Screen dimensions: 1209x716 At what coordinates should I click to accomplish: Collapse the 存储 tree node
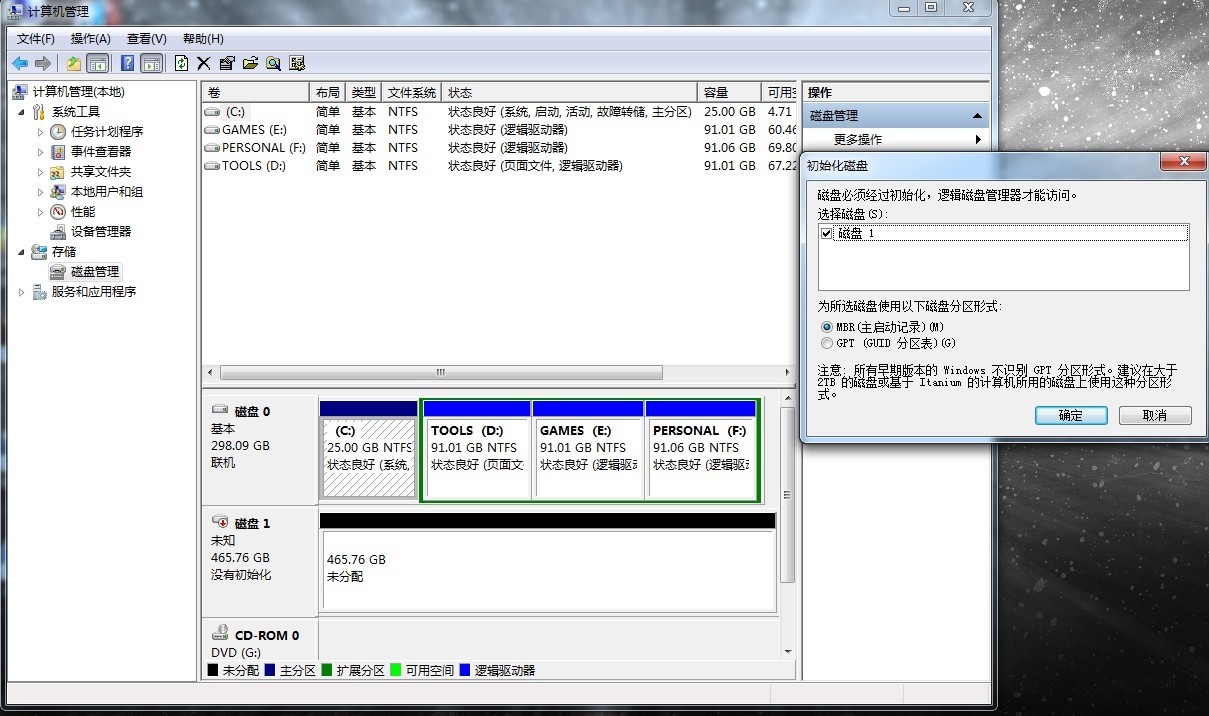(22, 252)
